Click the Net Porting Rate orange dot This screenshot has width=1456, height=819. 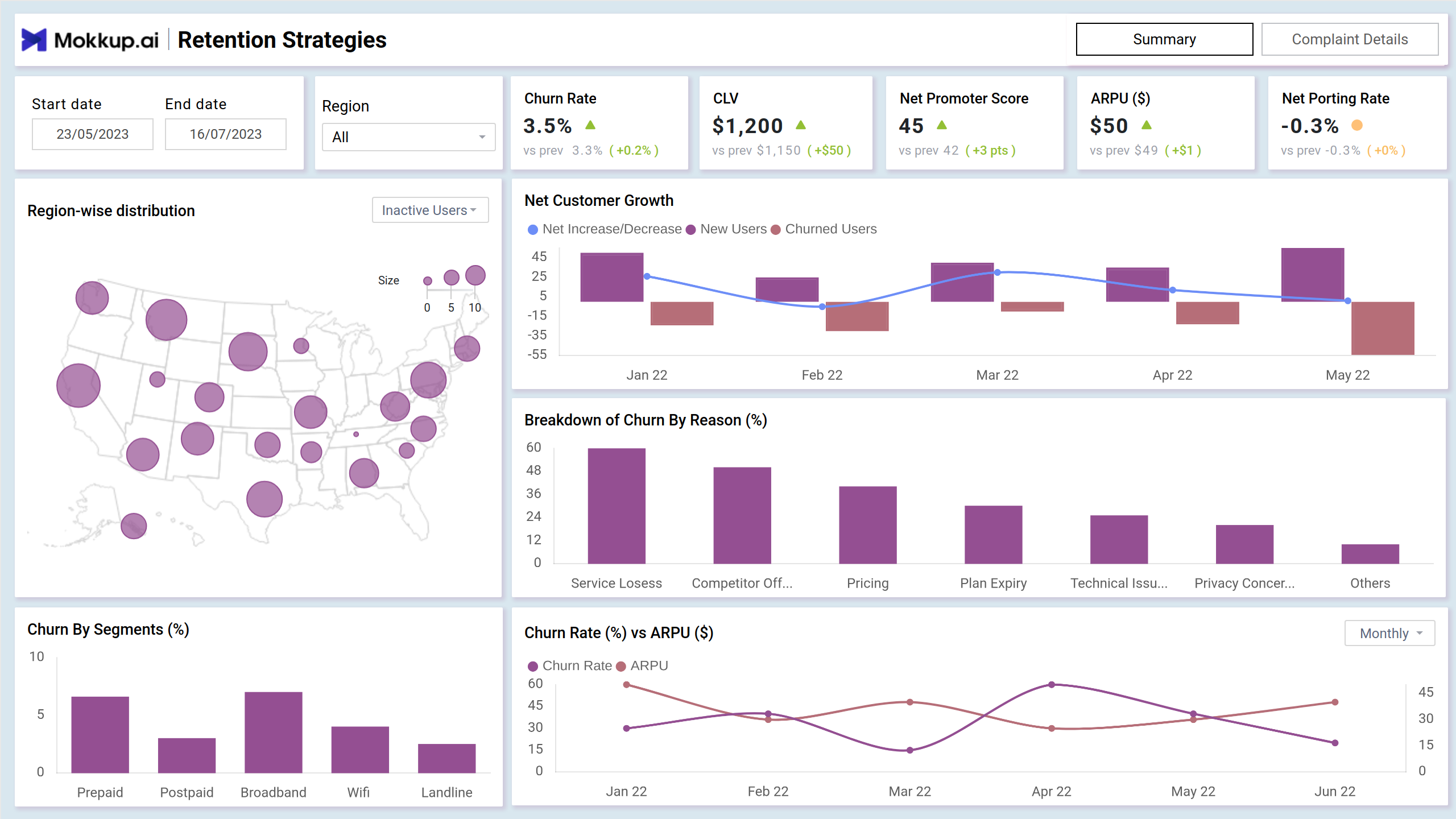(x=1357, y=125)
